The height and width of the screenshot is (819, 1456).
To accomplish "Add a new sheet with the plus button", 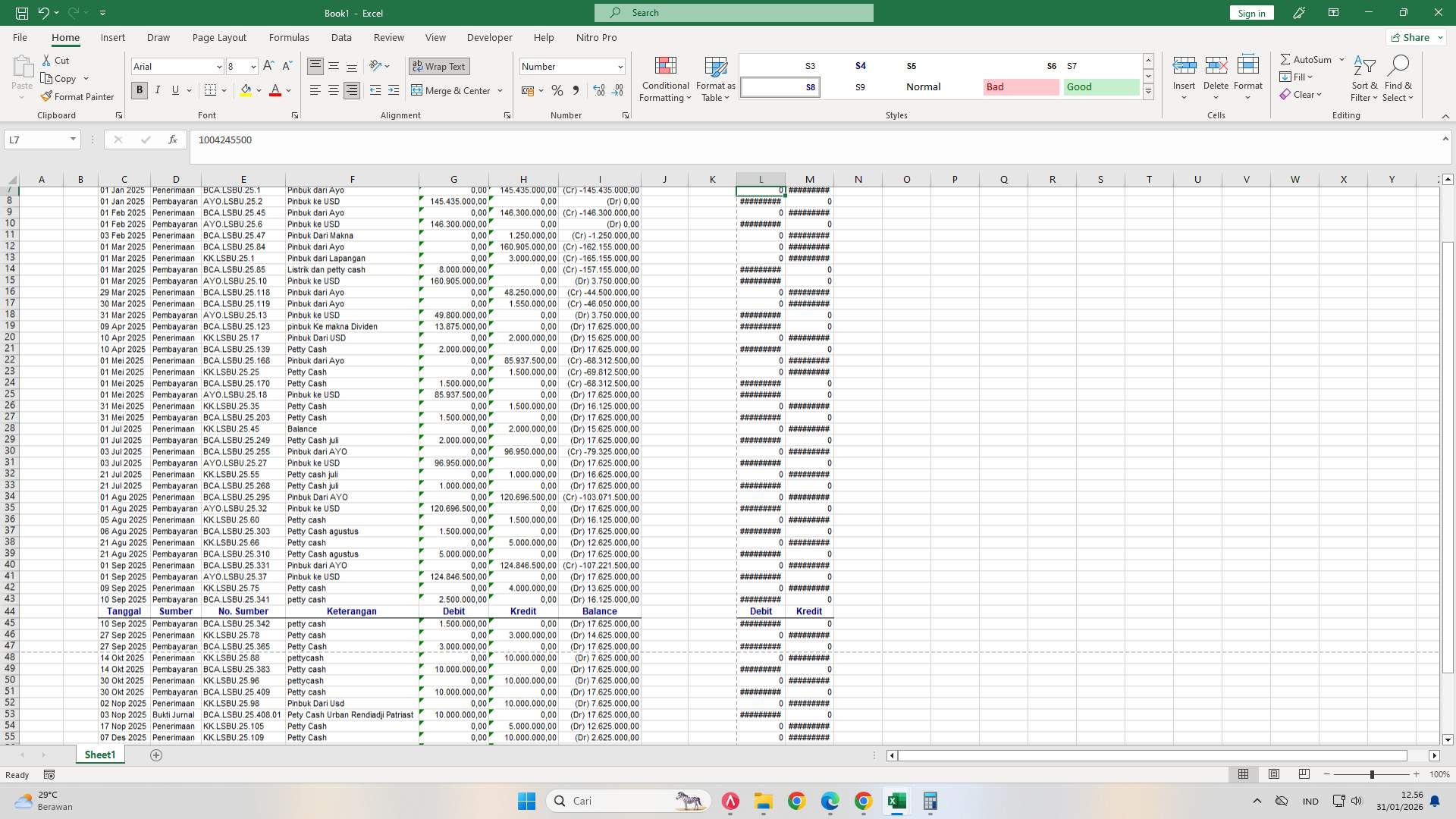I will [156, 755].
